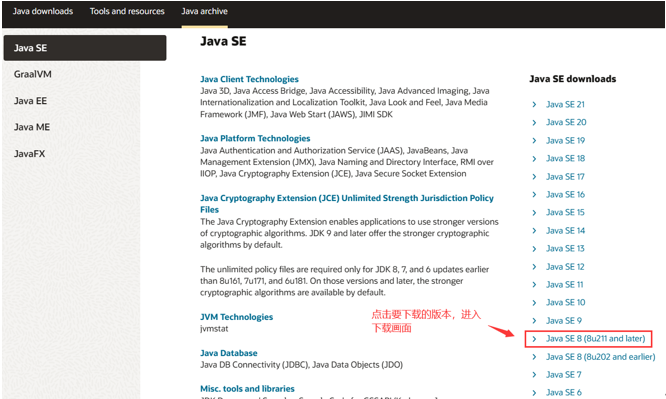Select GraalVM in the sidebar
Screen dimensions: 666x399
[33, 74]
